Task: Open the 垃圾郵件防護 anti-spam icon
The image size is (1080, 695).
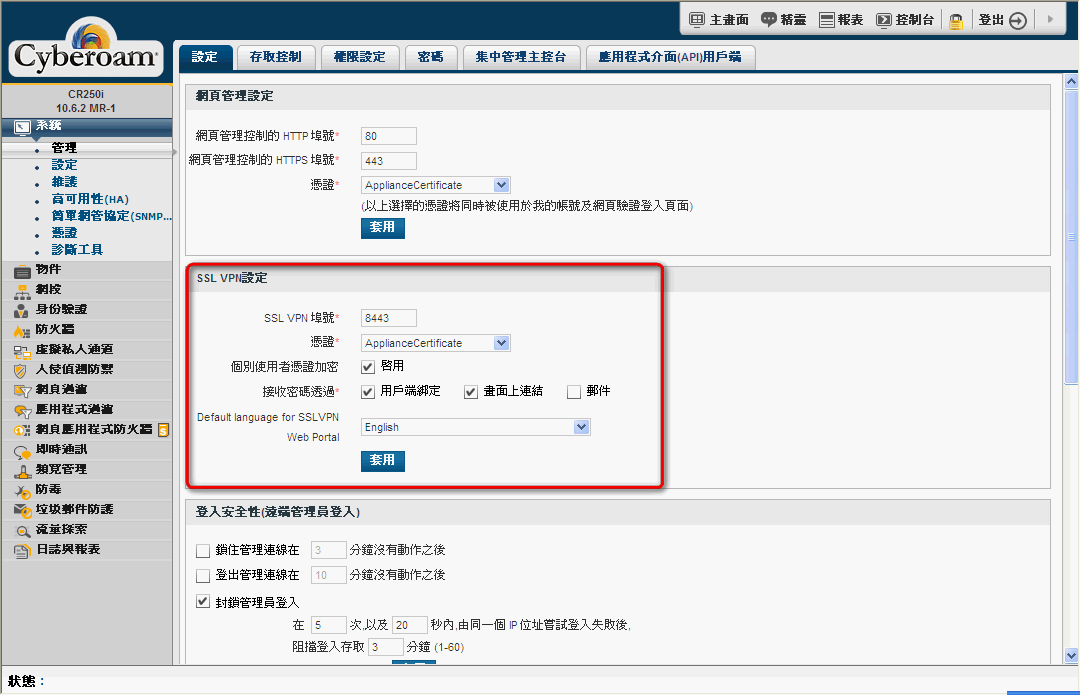Action: point(23,510)
